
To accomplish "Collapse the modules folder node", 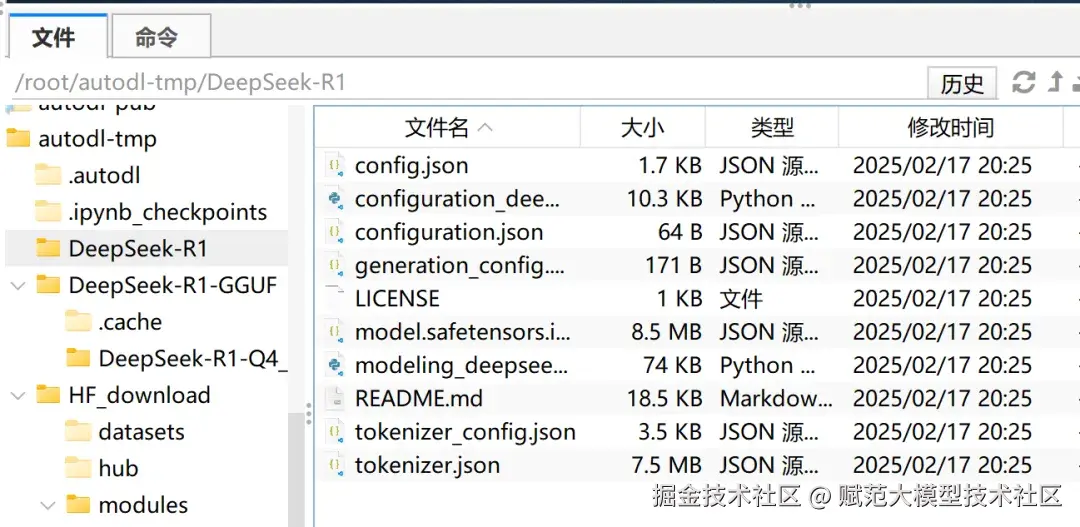I will 47,506.
